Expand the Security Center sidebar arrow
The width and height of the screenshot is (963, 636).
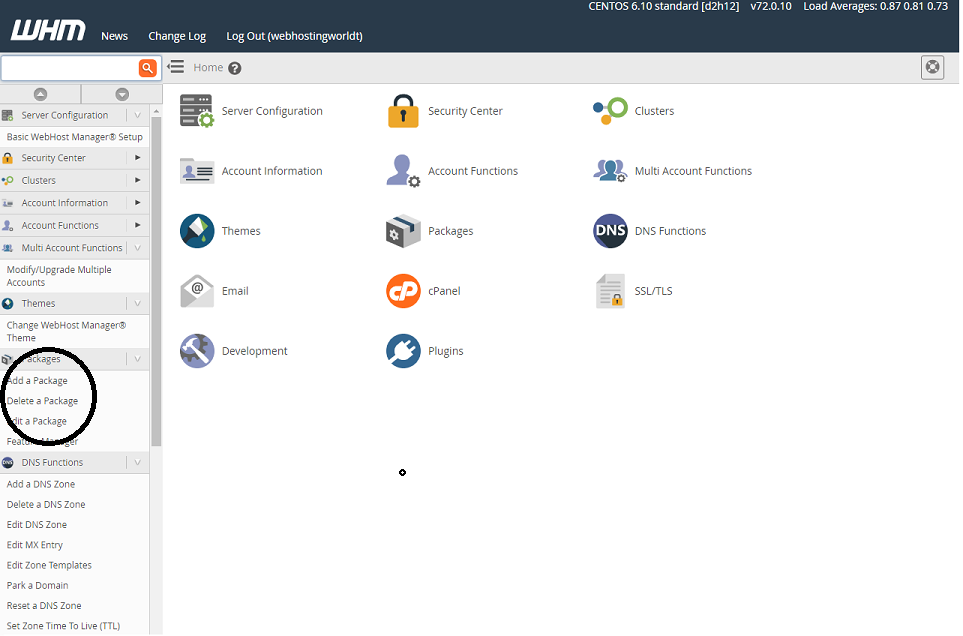pos(137,158)
